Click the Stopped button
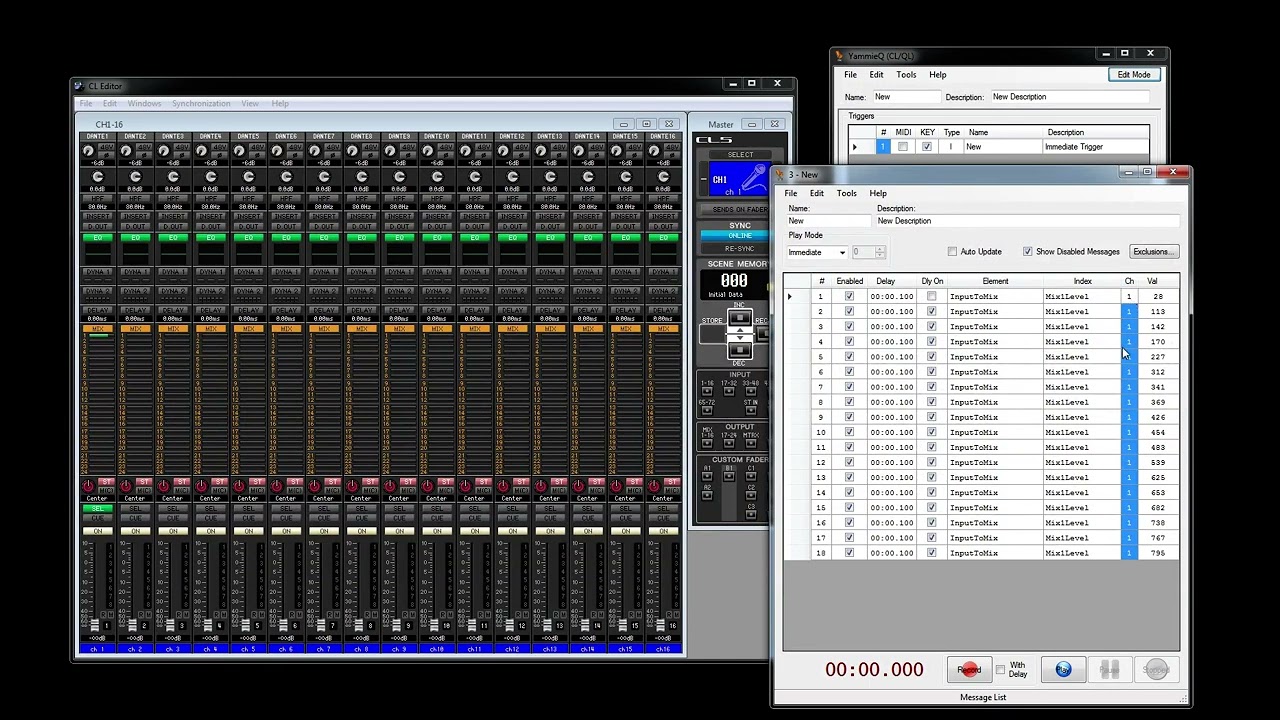Screen dimensions: 1280x720 pos(1156,670)
